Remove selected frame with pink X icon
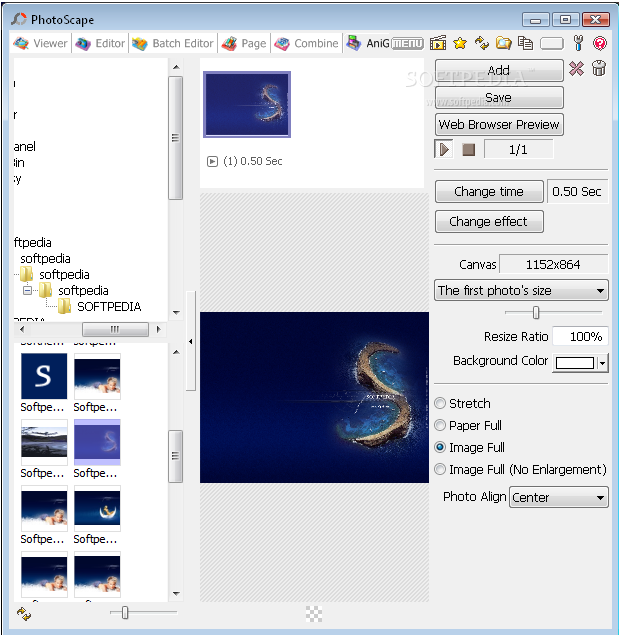 (576, 69)
